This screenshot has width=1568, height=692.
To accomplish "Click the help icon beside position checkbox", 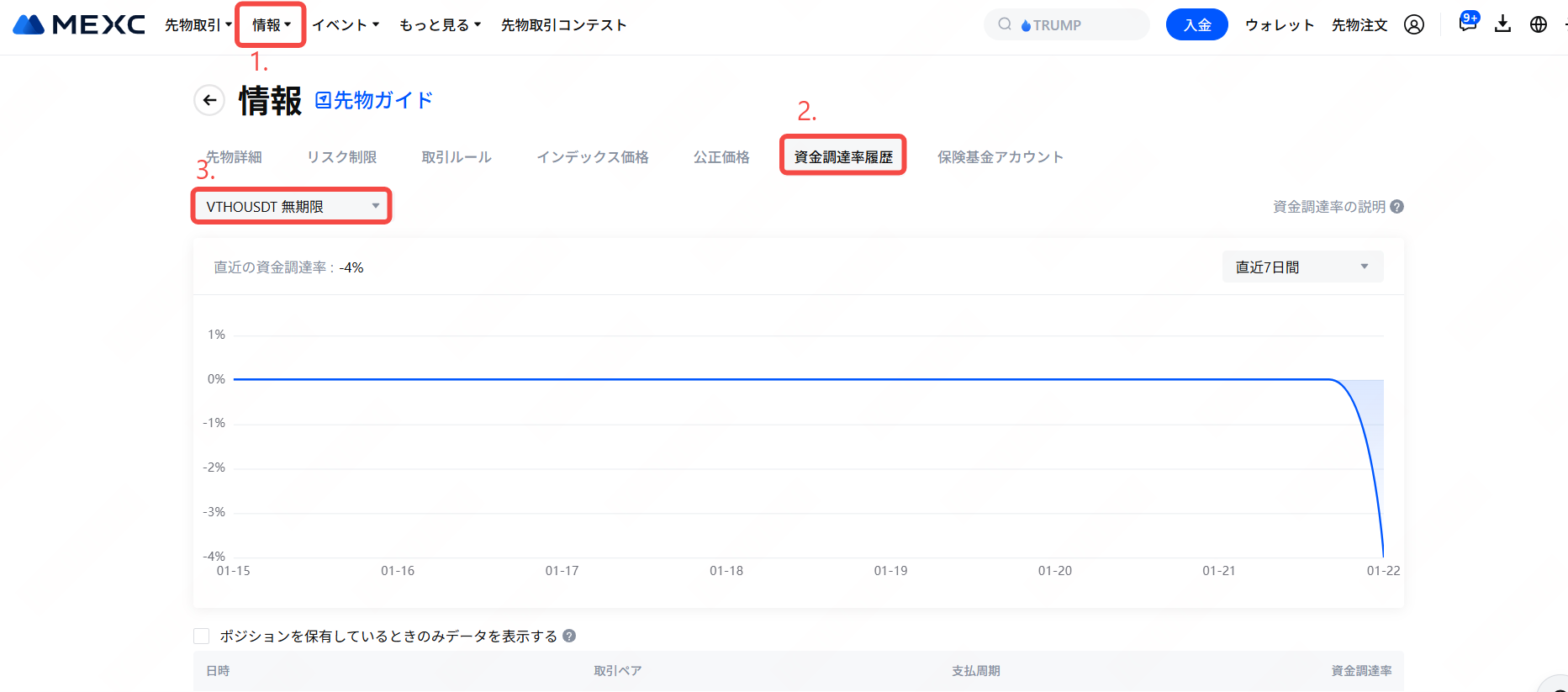I will pos(569,637).
